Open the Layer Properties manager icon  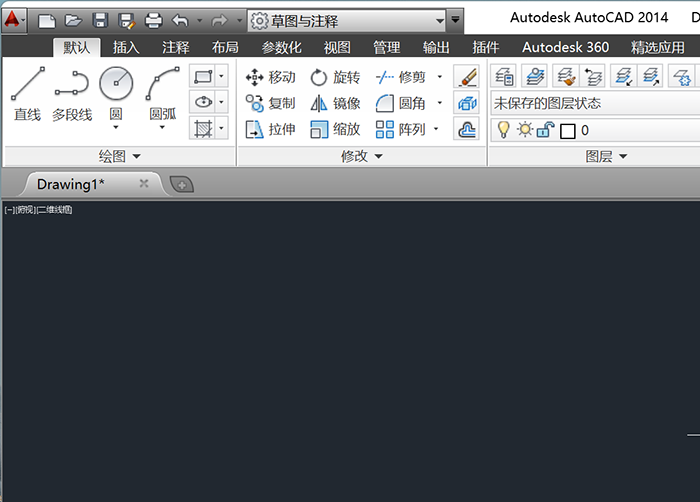pyautogui.click(x=504, y=76)
